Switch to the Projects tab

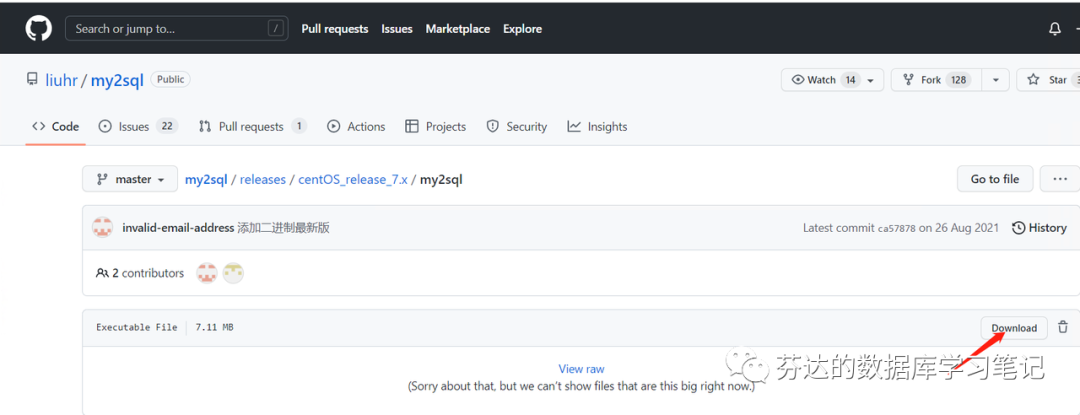click(x=435, y=127)
